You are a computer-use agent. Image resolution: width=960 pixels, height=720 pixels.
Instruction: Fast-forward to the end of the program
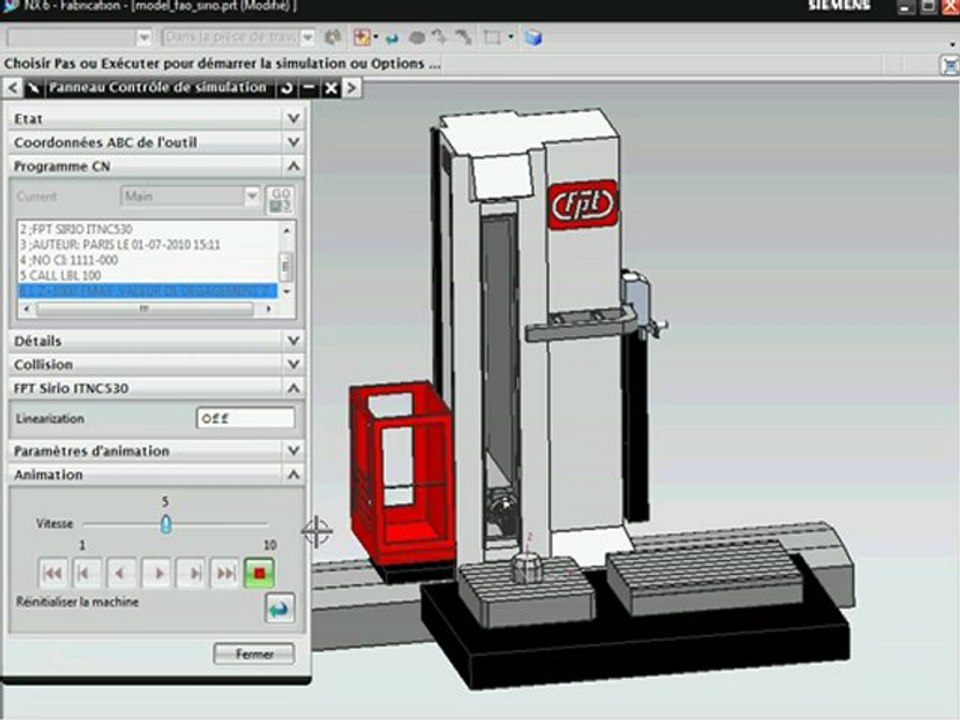click(x=225, y=573)
